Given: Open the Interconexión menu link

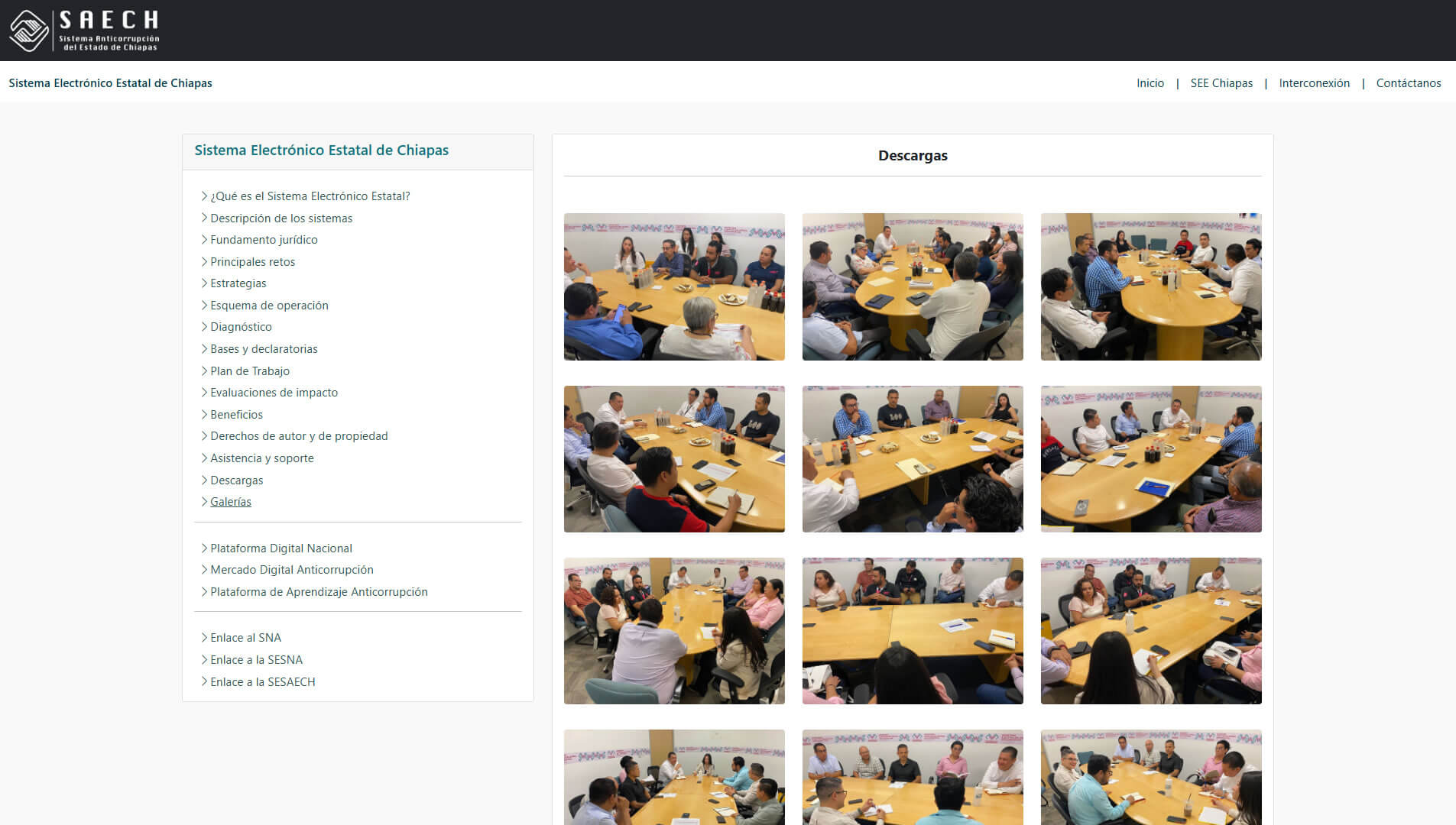Looking at the screenshot, I should coord(1314,83).
